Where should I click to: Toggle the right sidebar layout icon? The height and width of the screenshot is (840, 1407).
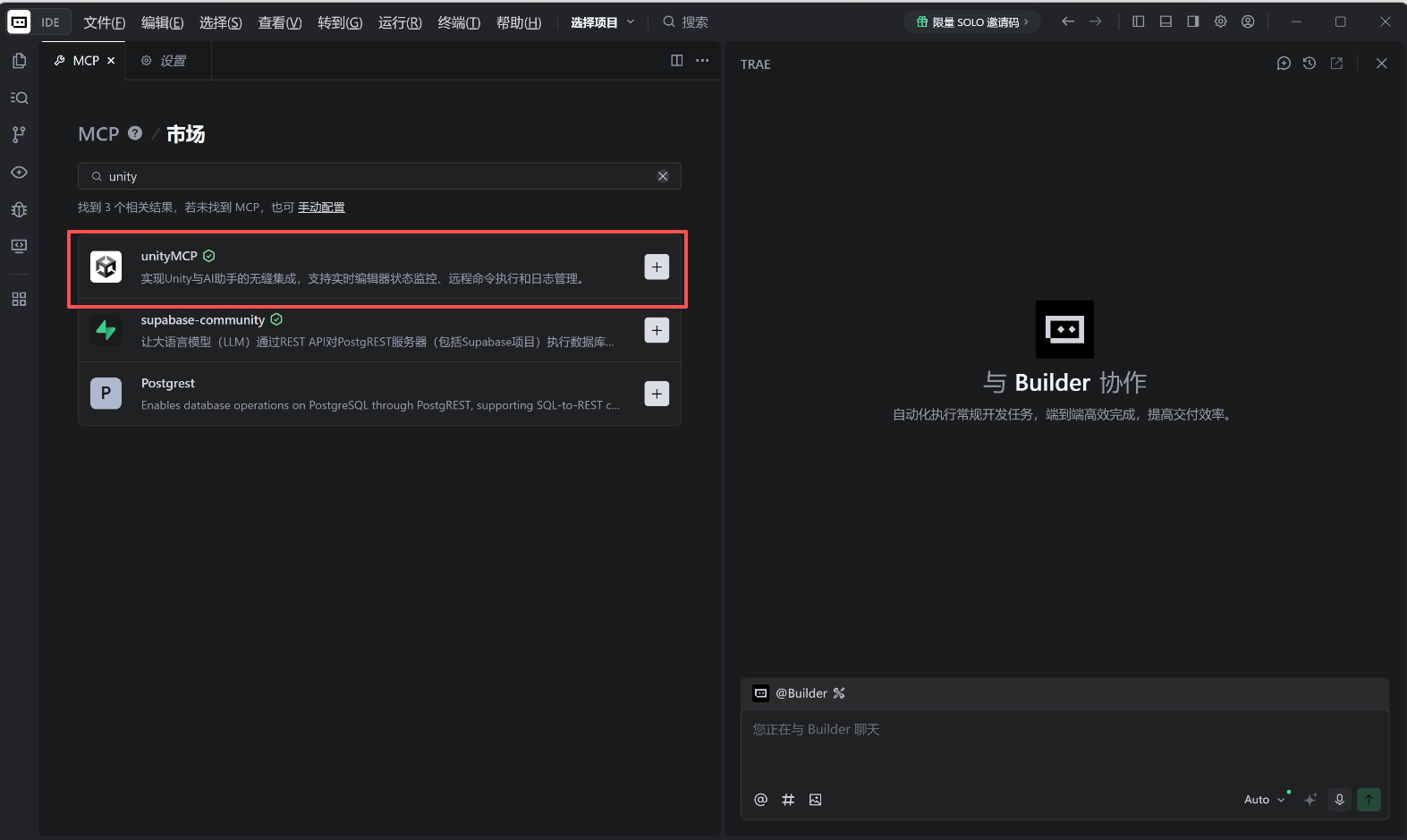coord(1193,21)
